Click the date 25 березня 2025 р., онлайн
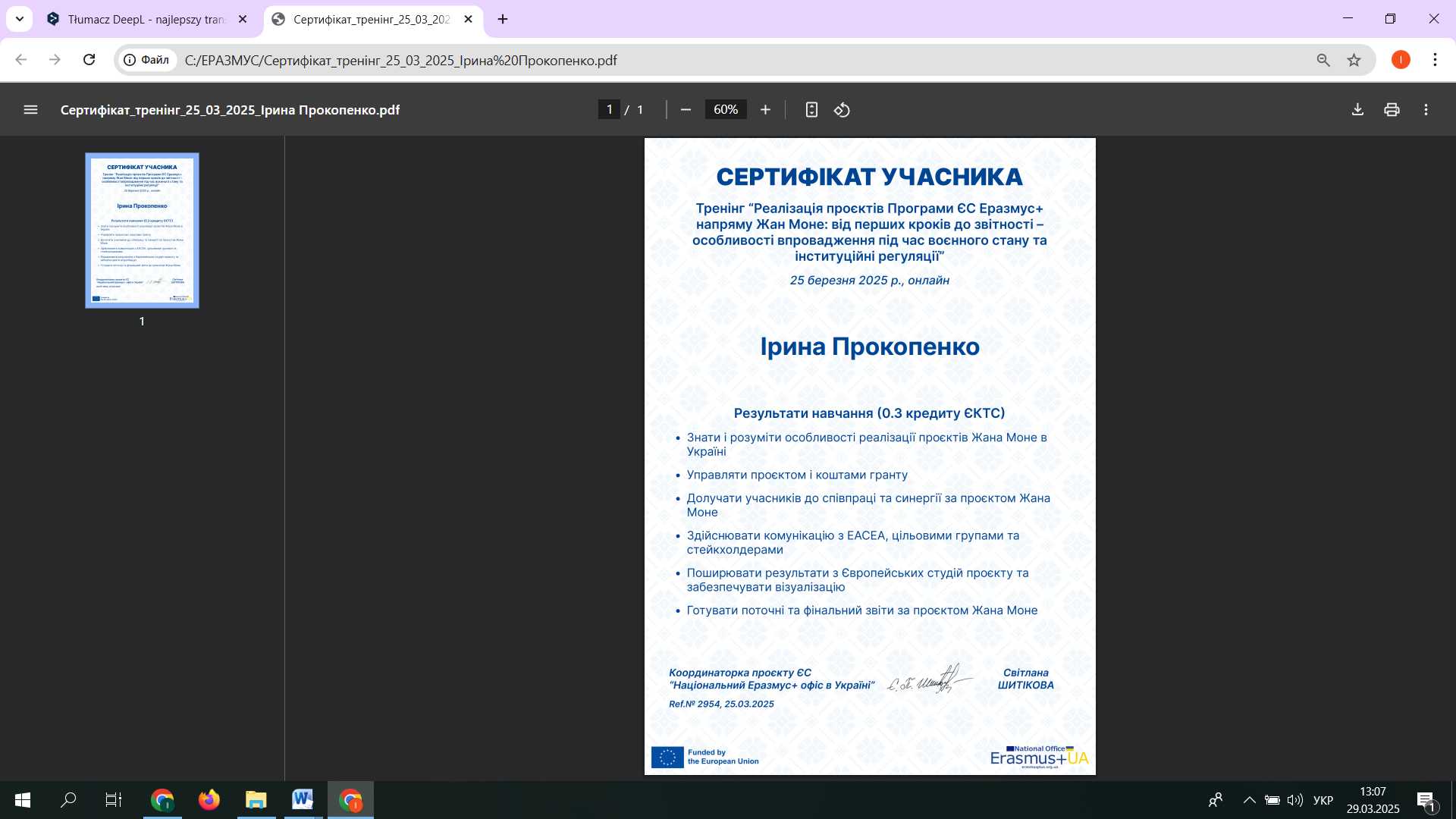The height and width of the screenshot is (819, 1456). [x=870, y=281]
